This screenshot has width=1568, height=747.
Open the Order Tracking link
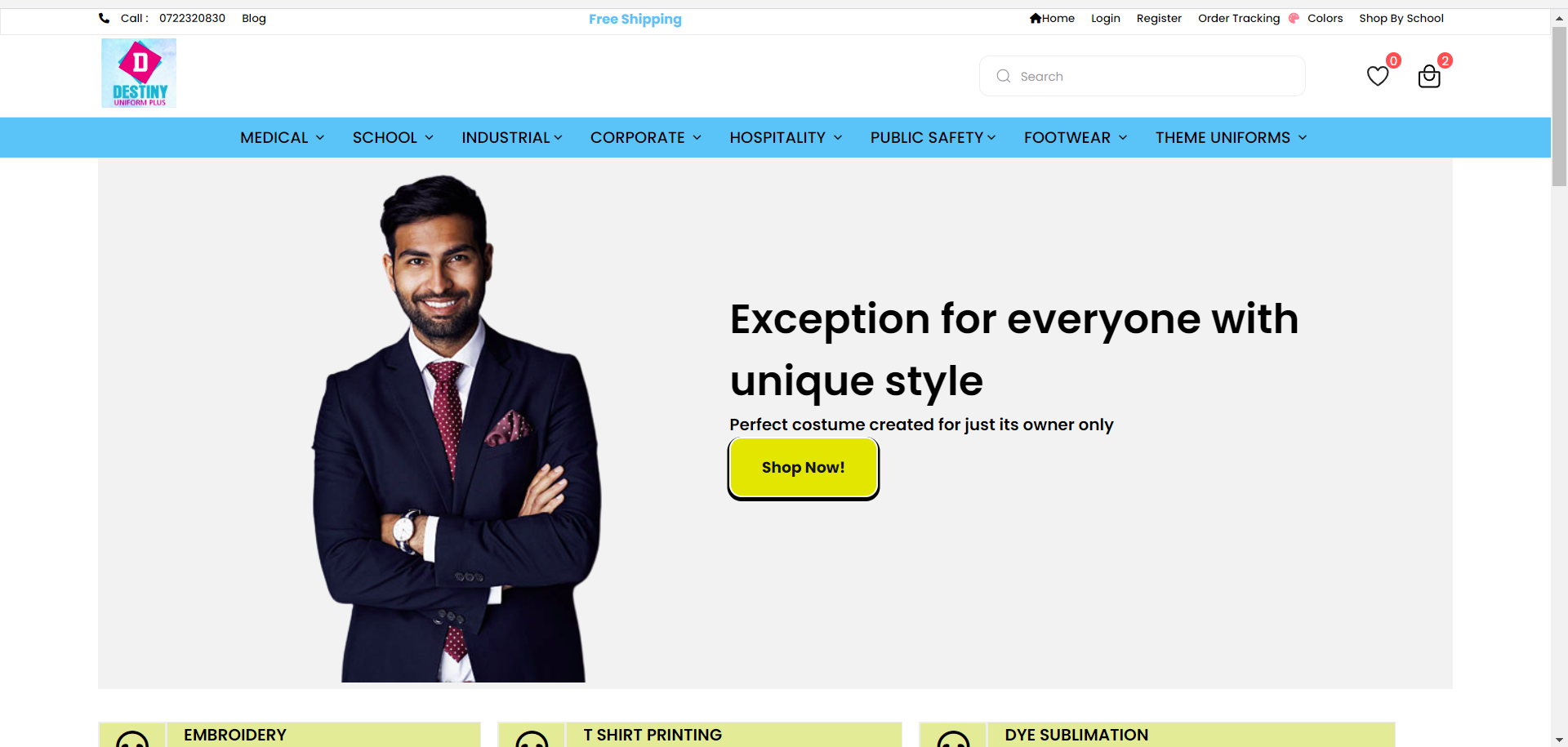click(1239, 18)
